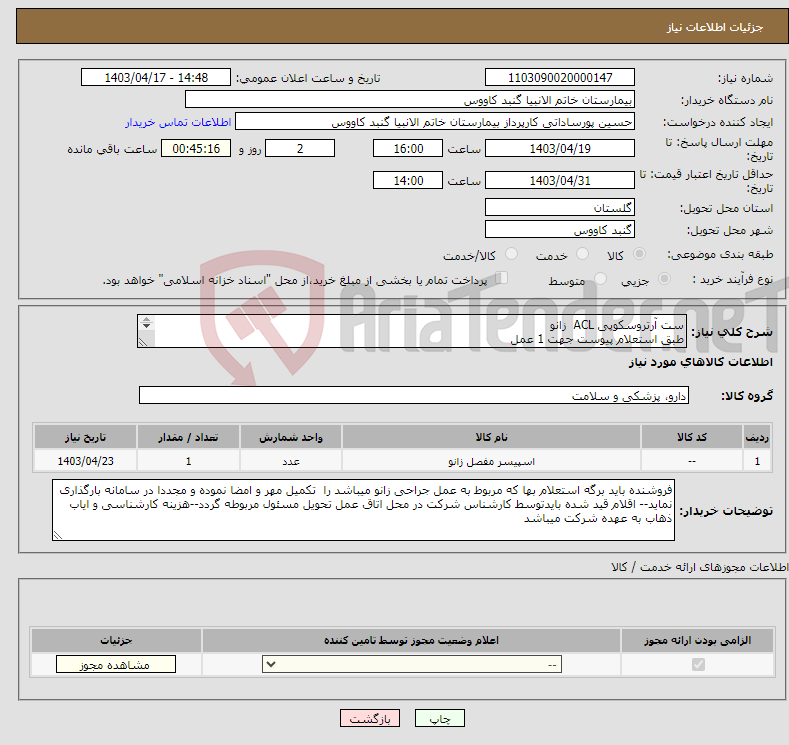
Task: Click the ساعت باقی مانده label
Action: (112, 149)
